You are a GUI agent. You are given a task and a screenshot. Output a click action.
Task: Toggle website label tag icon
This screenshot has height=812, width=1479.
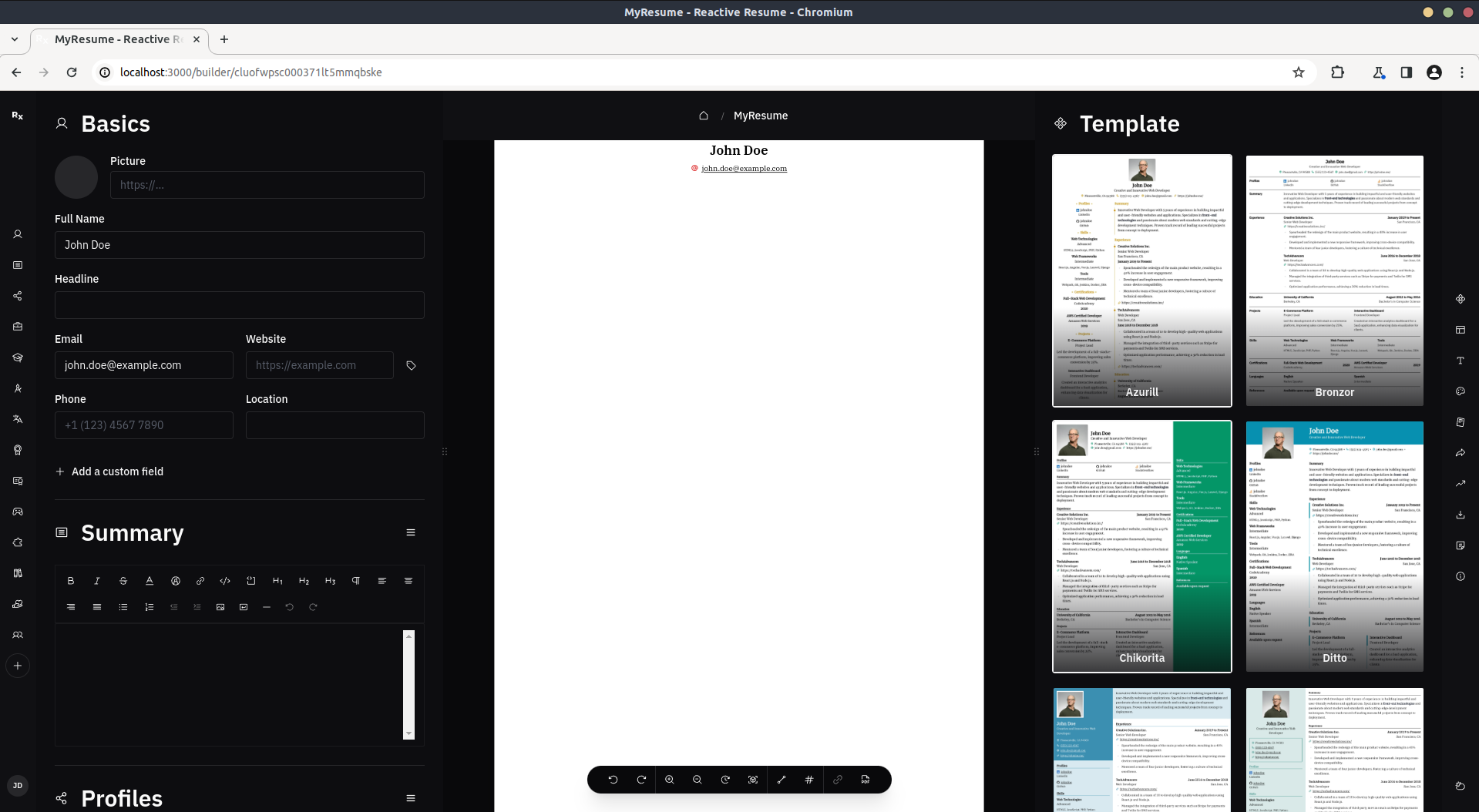(x=411, y=365)
